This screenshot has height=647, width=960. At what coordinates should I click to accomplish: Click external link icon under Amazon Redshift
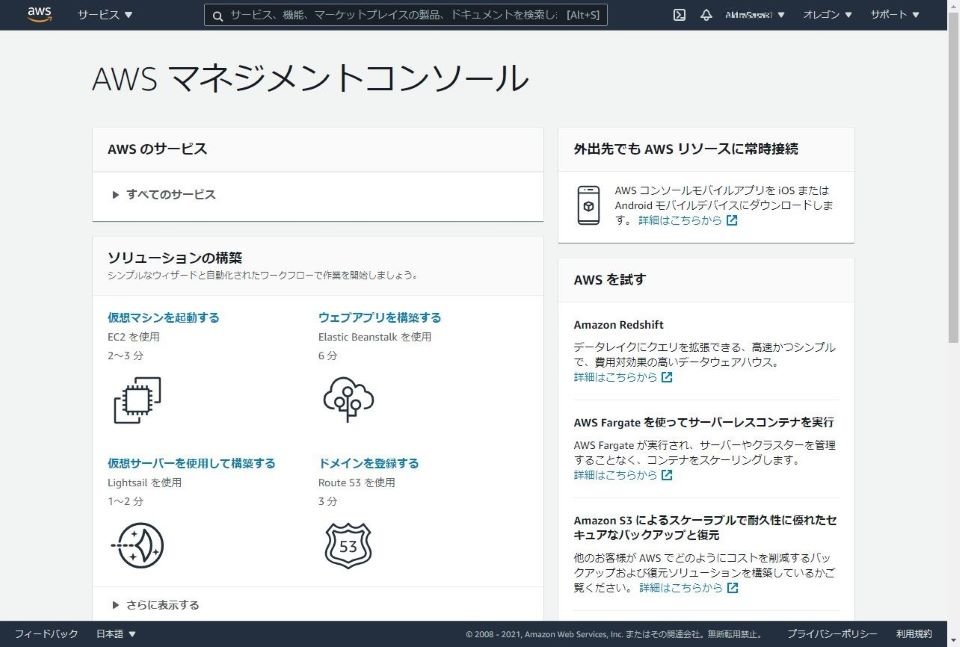point(667,377)
